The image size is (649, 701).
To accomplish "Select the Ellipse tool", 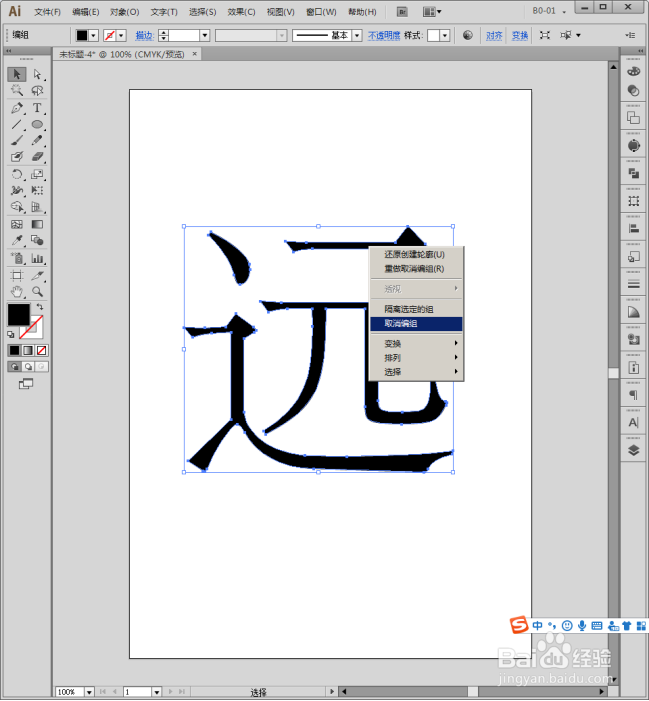I will tap(37, 124).
